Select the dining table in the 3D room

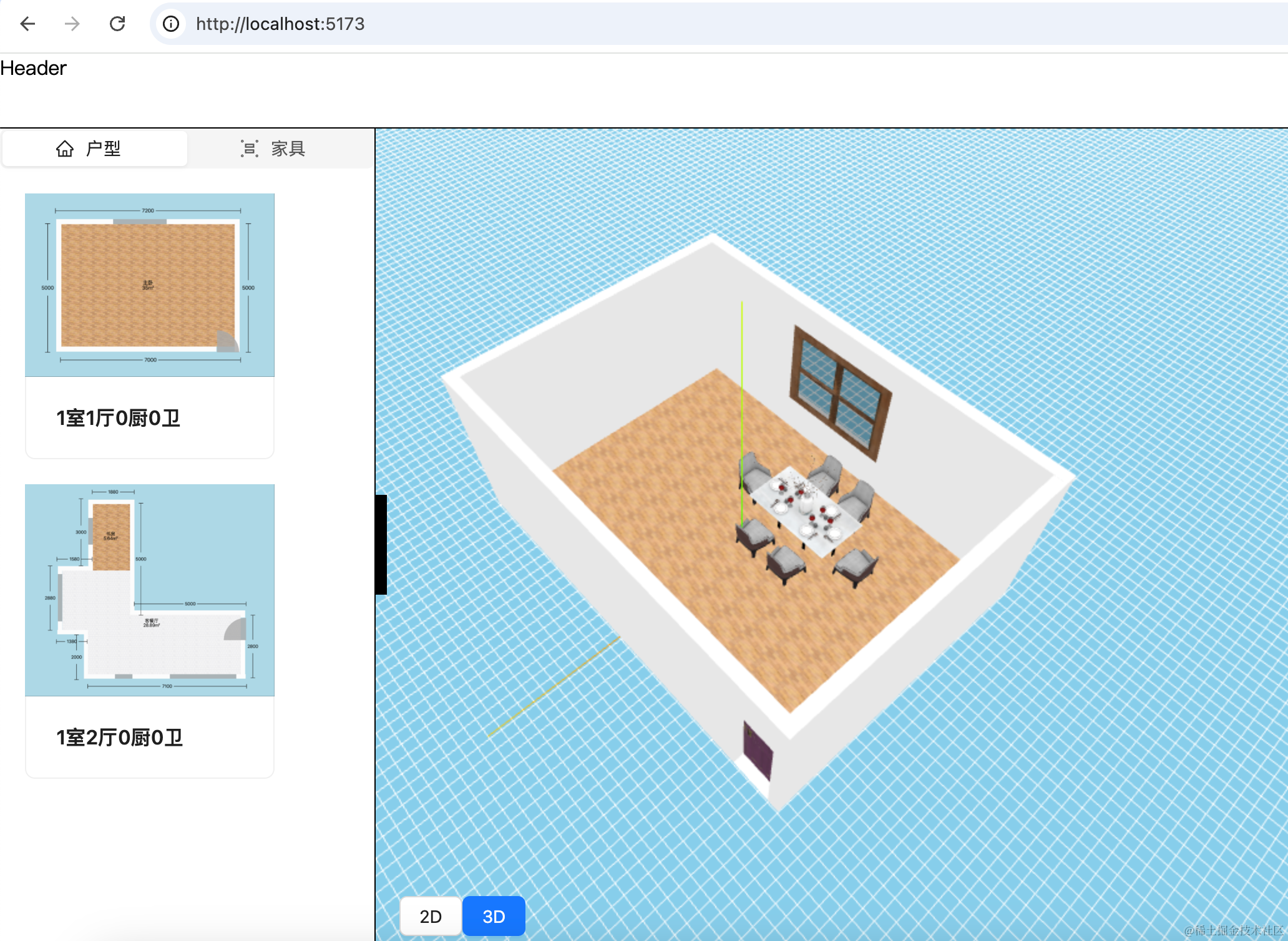tap(805, 512)
